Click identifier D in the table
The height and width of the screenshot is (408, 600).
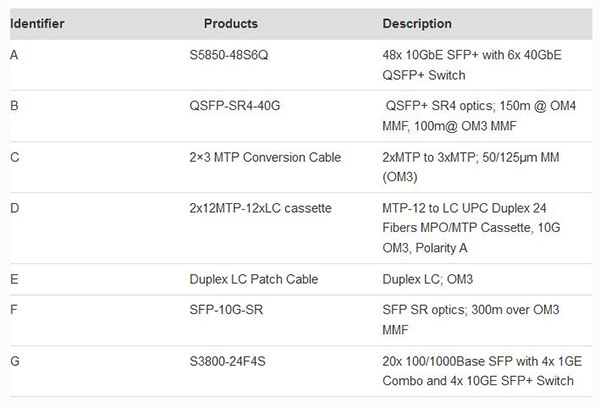tap(13, 208)
